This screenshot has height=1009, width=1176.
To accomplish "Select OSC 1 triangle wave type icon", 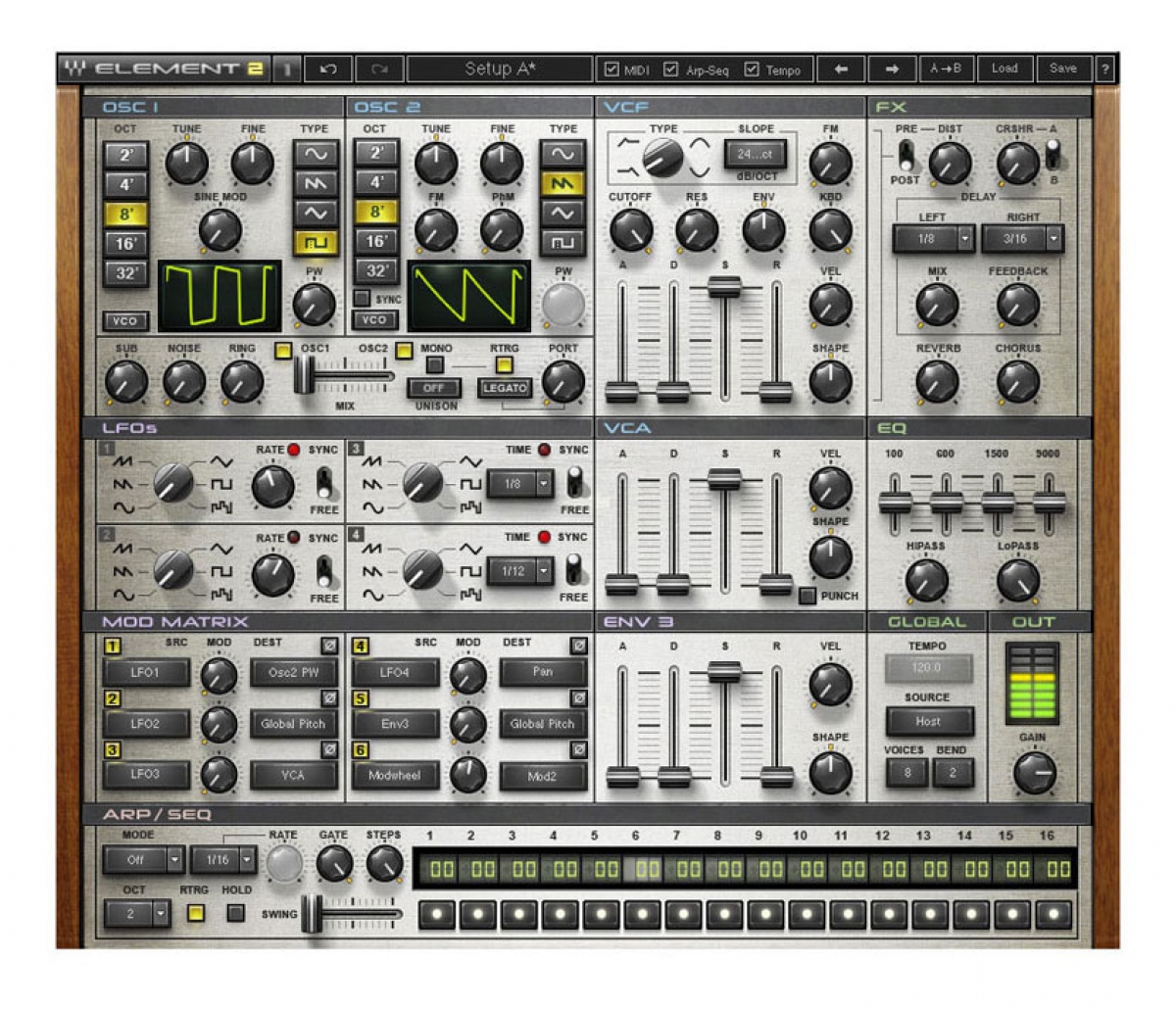I will click(x=315, y=213).
